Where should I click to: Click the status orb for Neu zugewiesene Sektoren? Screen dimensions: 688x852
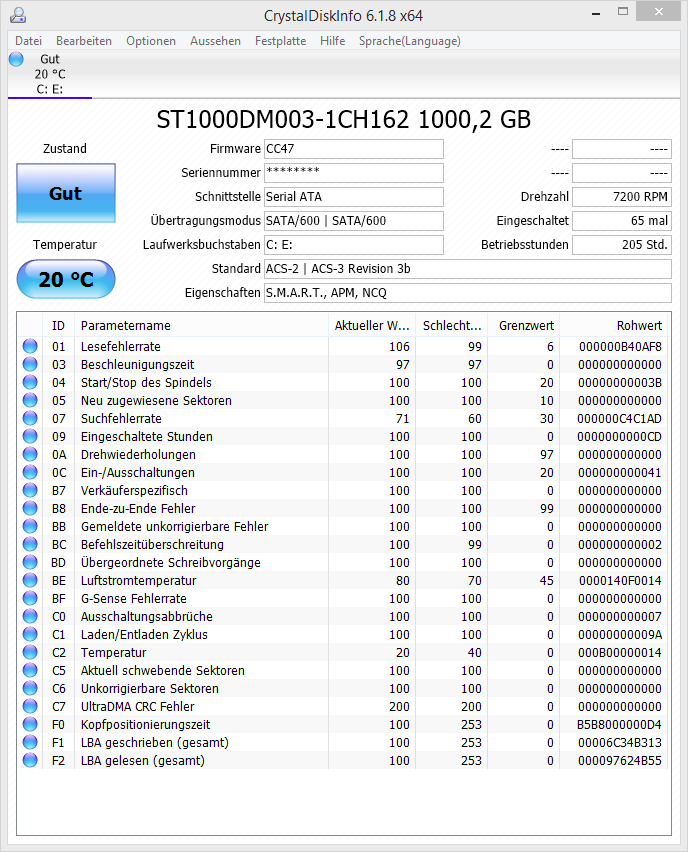(x=30, y=400)
